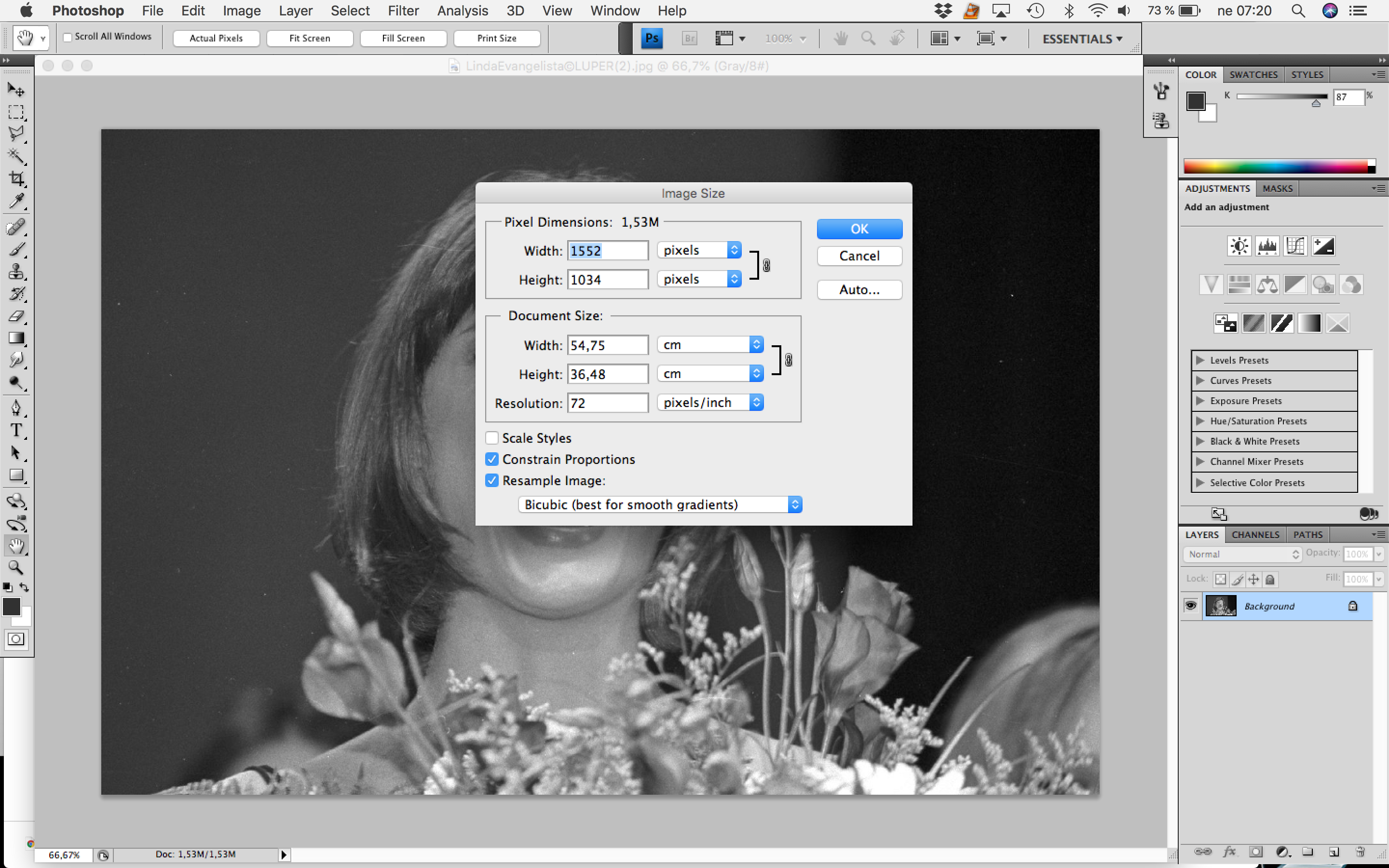Select the Eraser tool

(x=16, y=316)
